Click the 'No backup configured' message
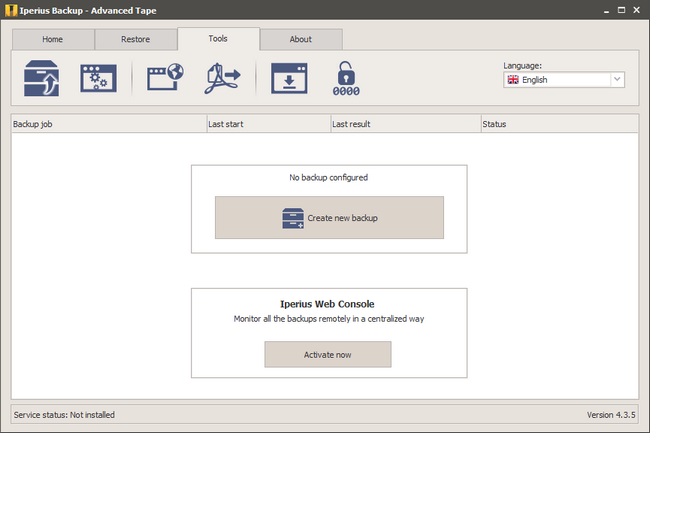The height and width of the screenshot is (518, 691). pos(329,178)
